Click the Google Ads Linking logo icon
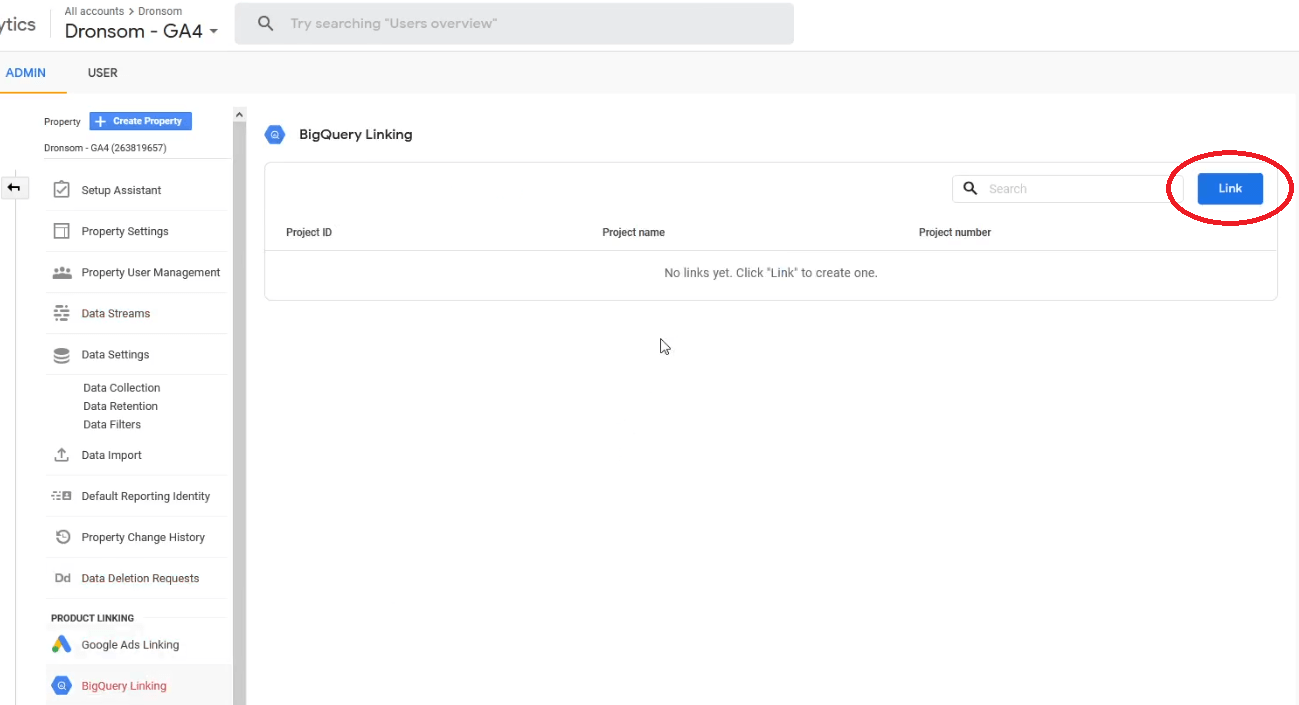This screenshot has width=1299, height=705. point(62,645)
